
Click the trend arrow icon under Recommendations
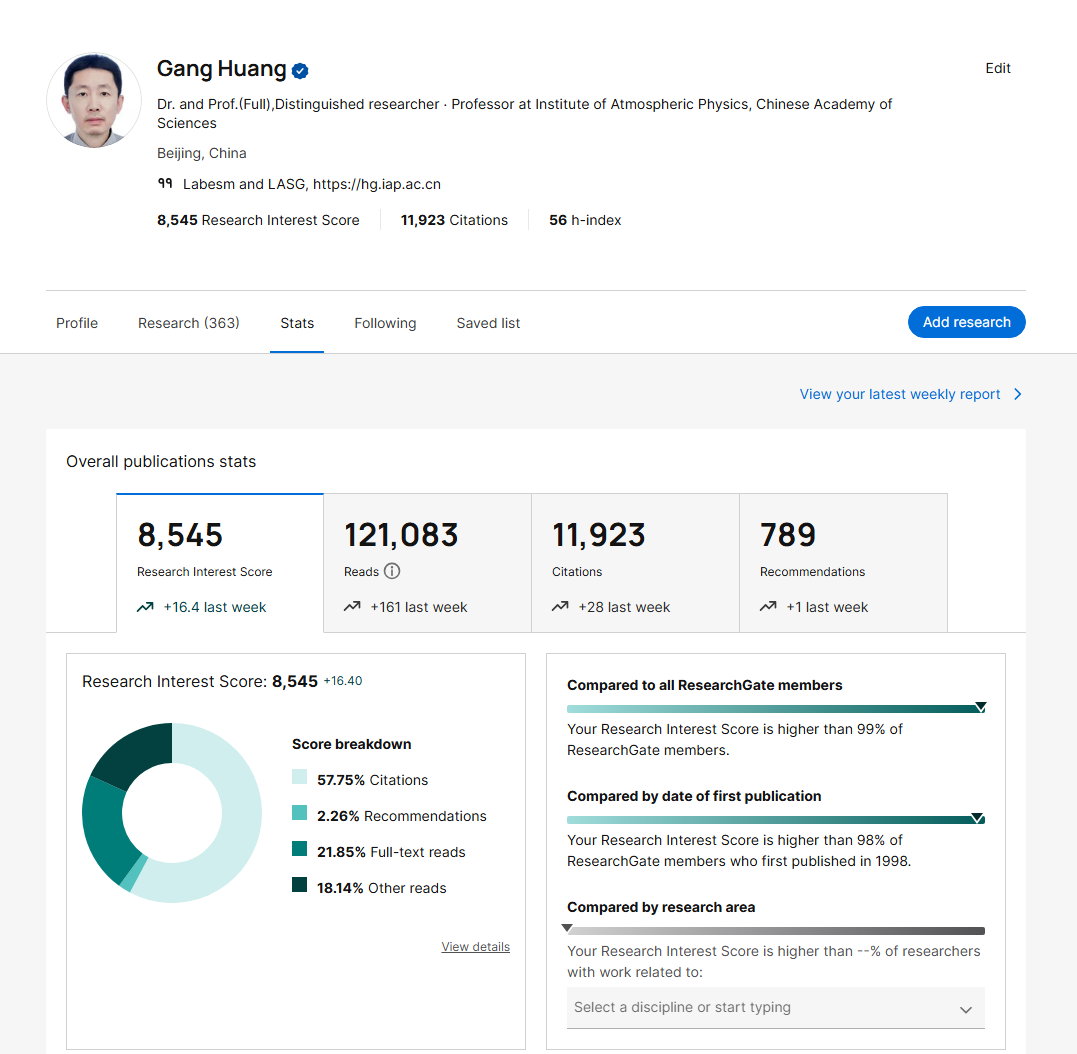pyautogui.click(x=768, y=607)
